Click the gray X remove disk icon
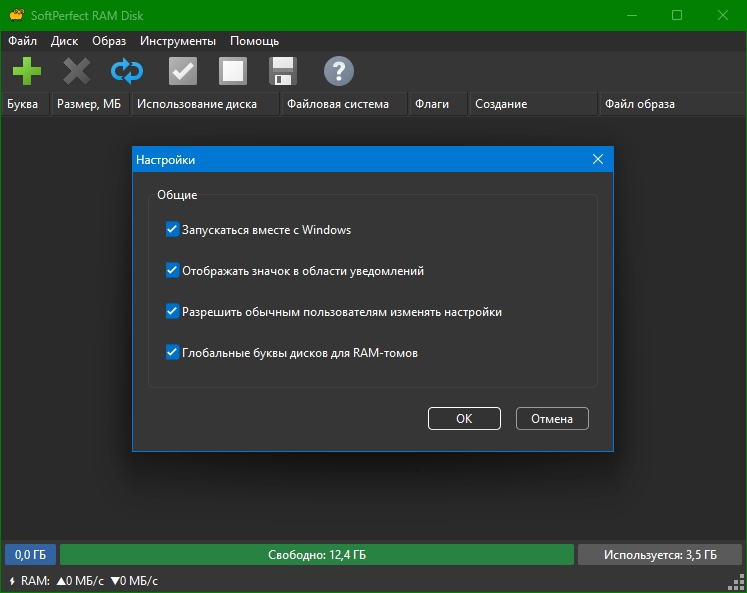The width and height of the screenshot is (747, 593). pyautogui.click(x=77, y=71)
